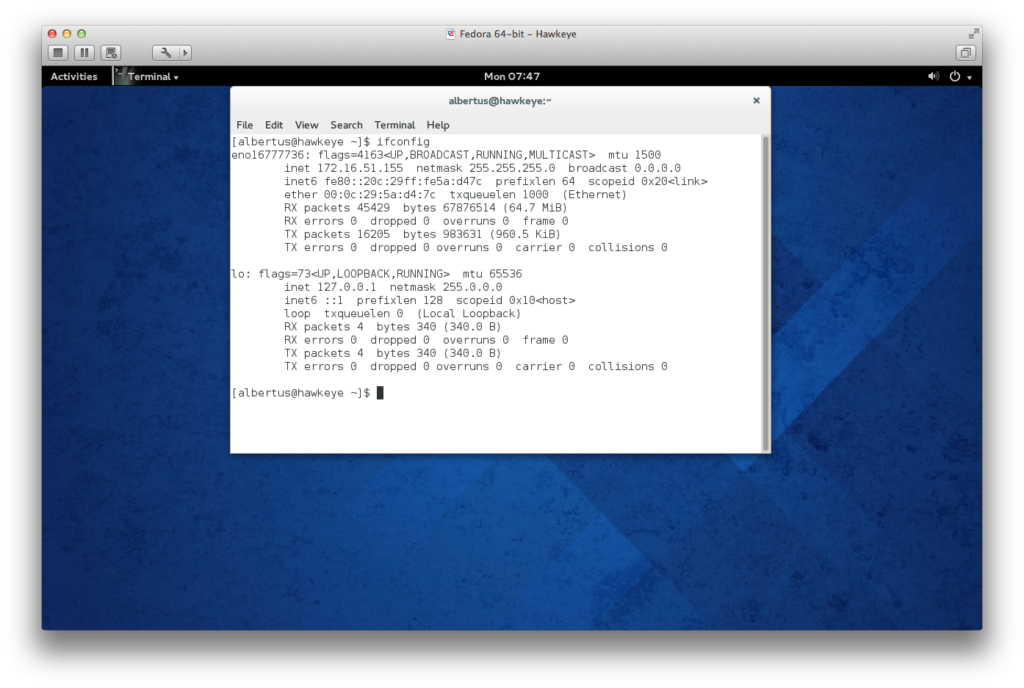Click the clock Mon 07:47
This screenshot has height=688, width=1024.
tap(511, 76)
